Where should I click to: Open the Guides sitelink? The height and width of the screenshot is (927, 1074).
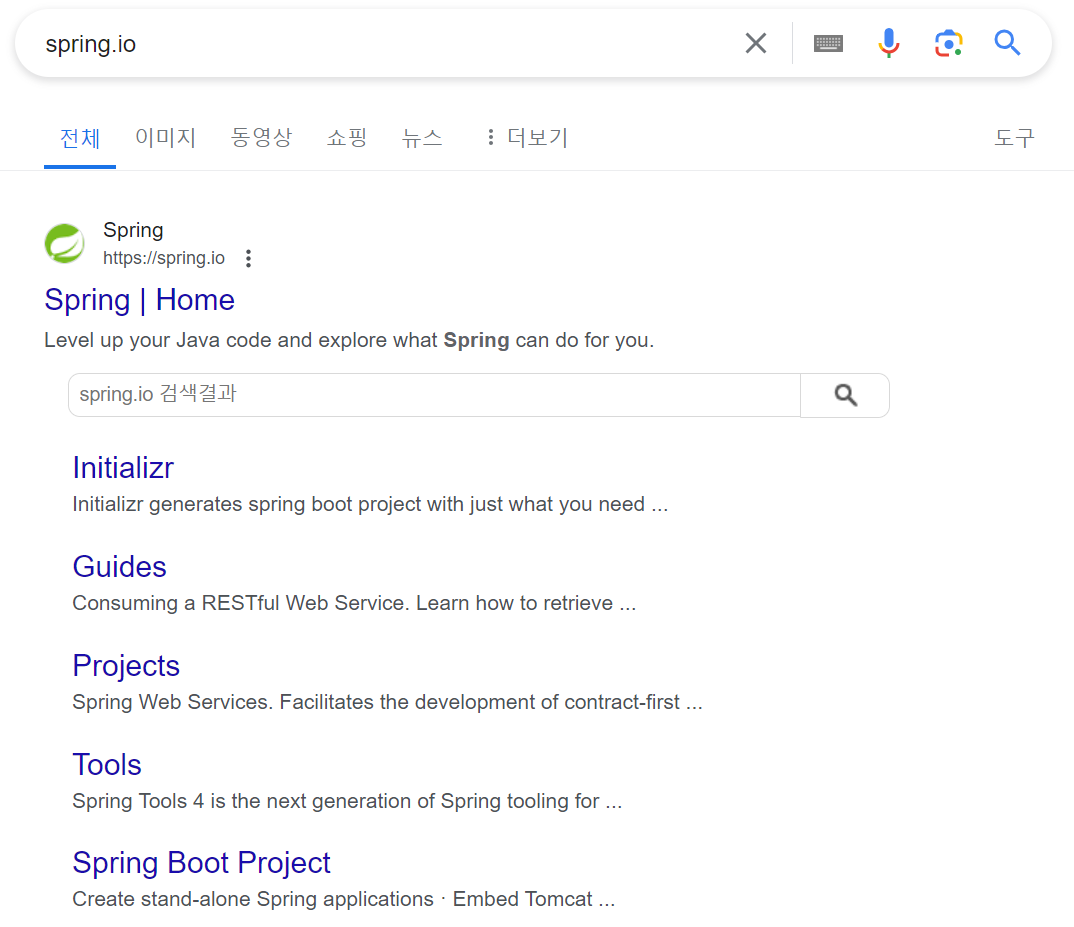click(x=120, y=567)
